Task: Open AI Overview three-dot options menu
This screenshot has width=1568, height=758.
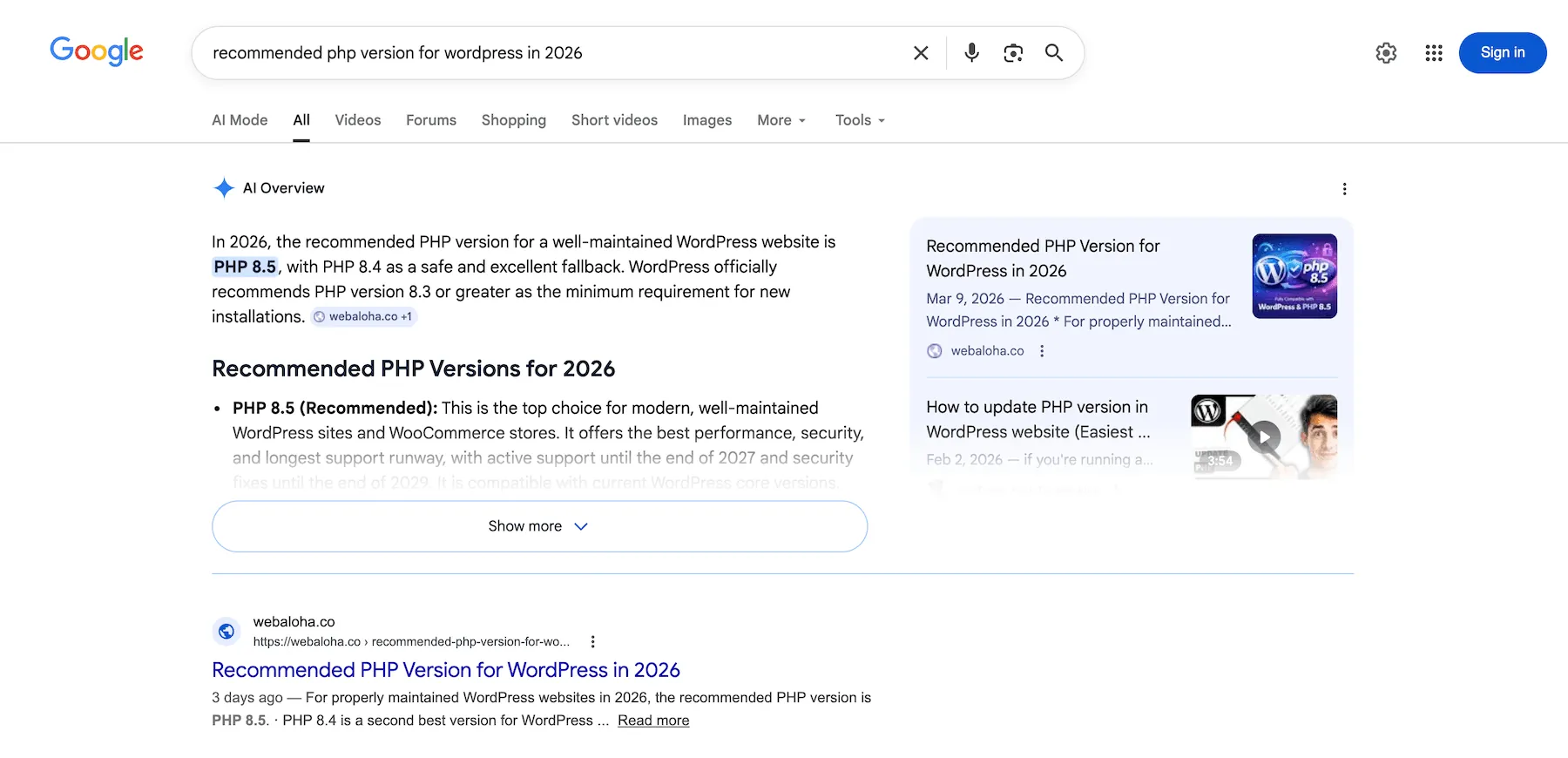Action: (1344, 189)
